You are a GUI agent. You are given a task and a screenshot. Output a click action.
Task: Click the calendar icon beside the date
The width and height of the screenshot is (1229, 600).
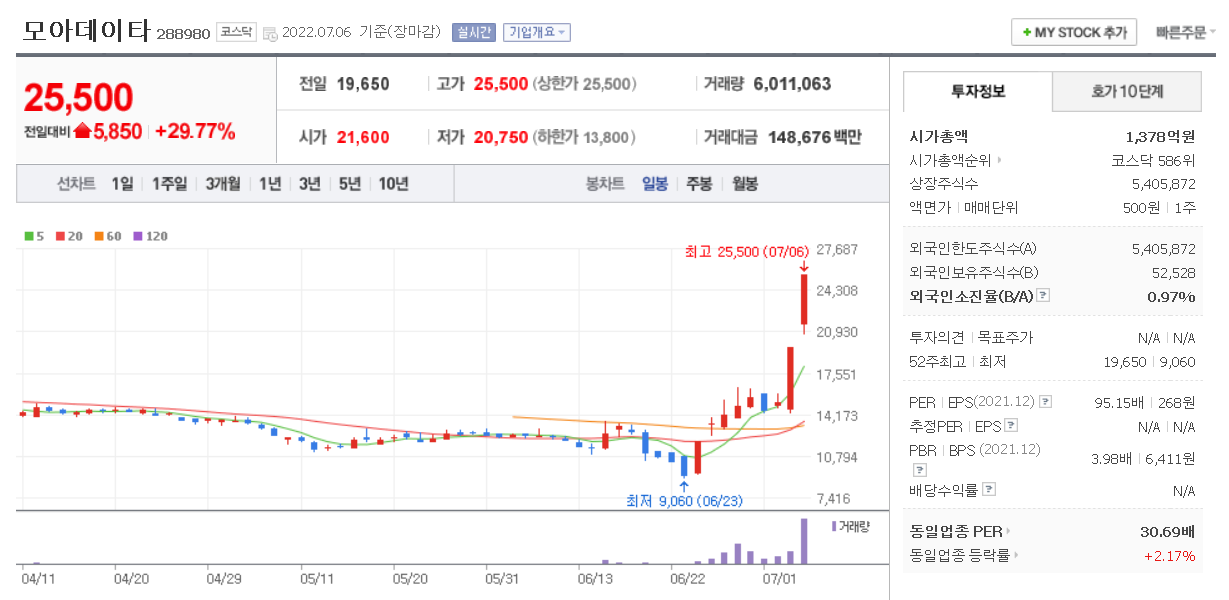pos(270,33)
